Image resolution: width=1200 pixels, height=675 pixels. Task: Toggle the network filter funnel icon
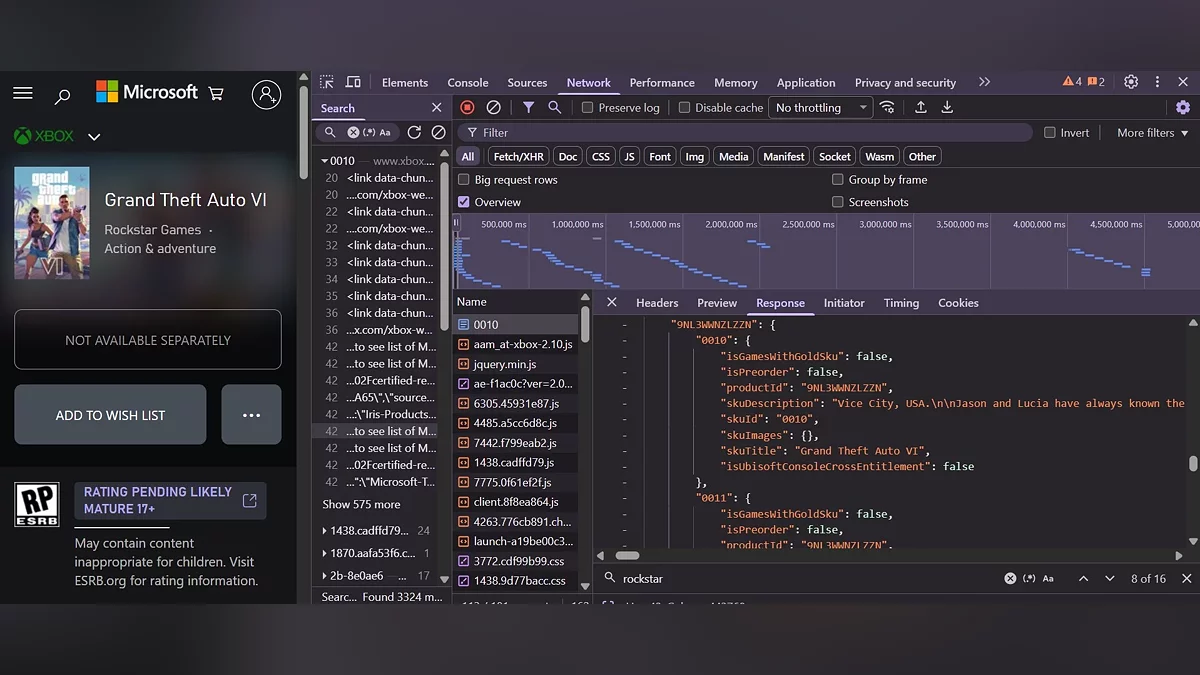528,108
